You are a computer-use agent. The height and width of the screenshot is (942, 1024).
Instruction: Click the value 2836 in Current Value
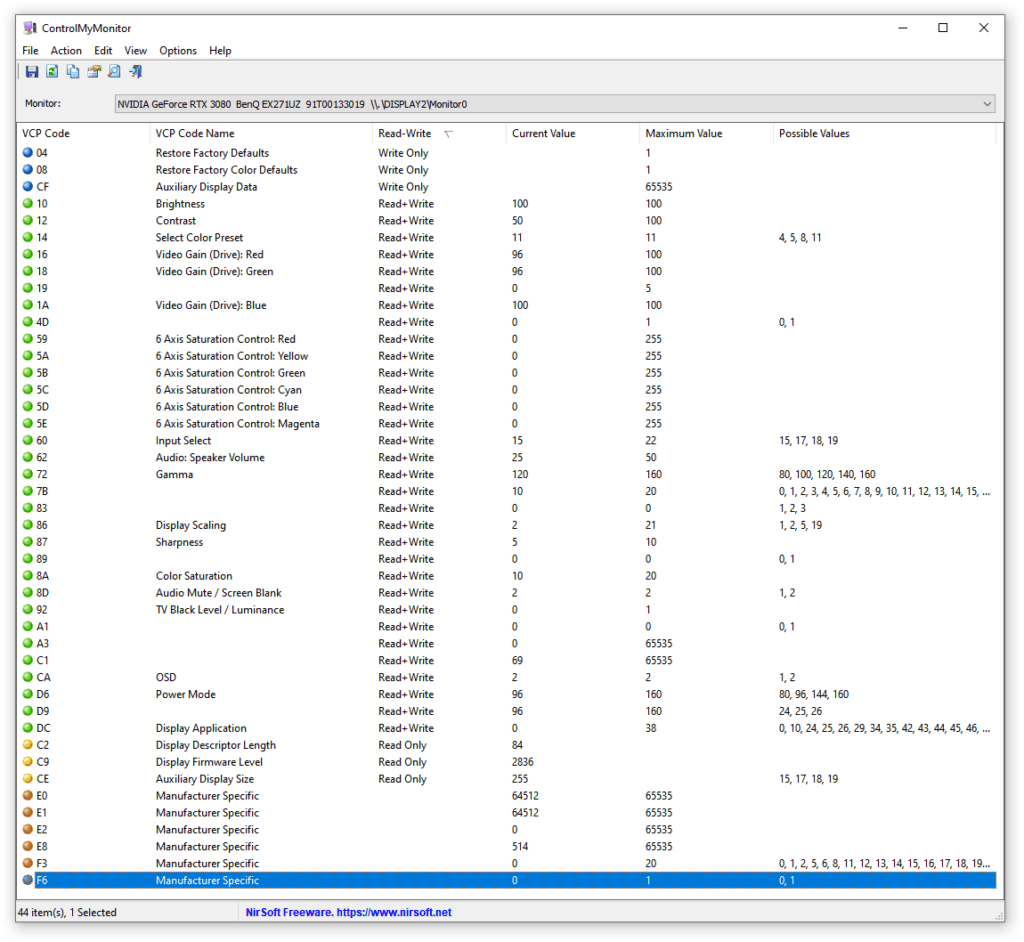coord(522,762)
